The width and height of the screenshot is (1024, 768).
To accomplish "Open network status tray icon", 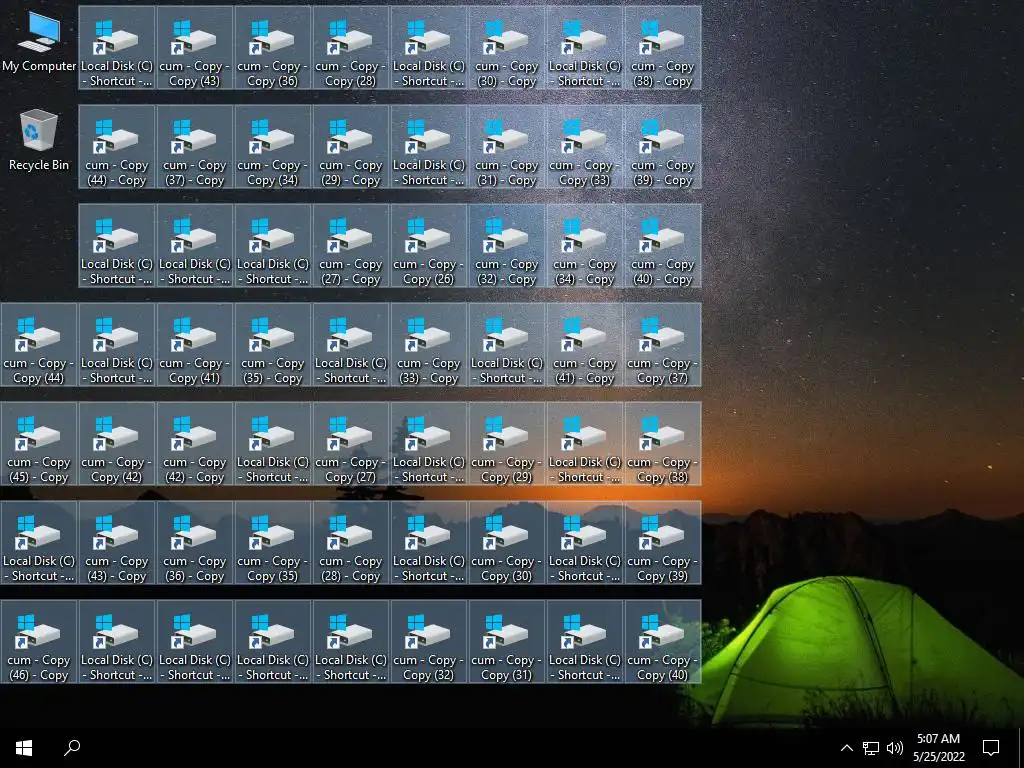I will tap(871, 748).
